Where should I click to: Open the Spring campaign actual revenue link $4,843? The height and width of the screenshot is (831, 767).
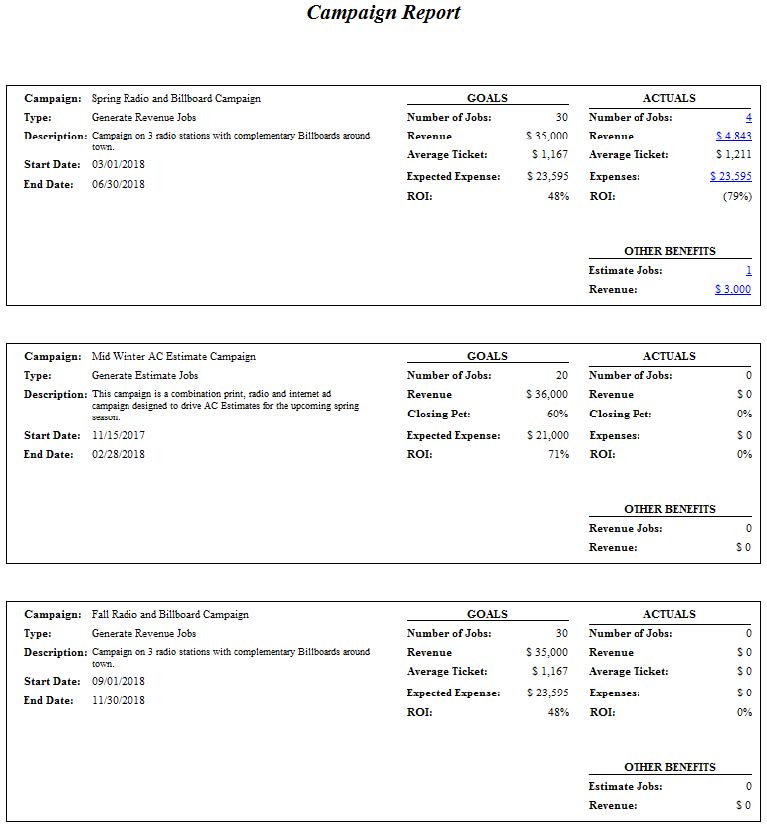click(x=734, y=136)
